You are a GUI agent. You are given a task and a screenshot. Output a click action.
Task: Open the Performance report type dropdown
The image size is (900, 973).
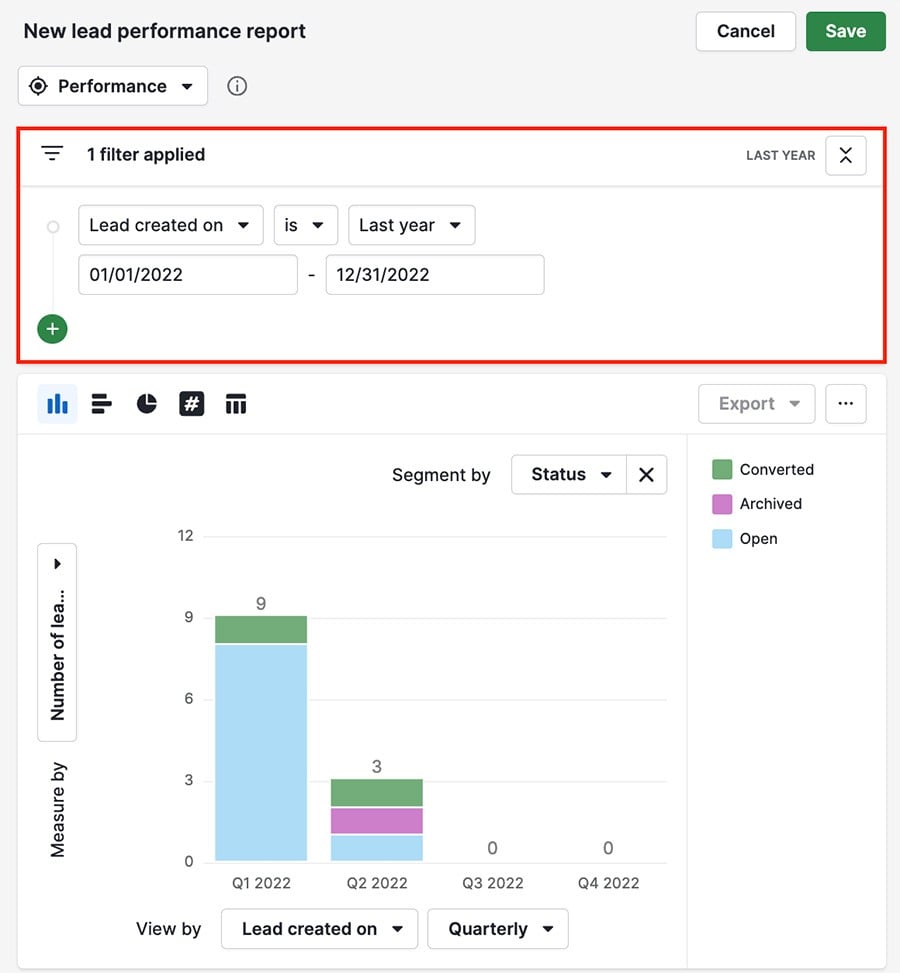112,86
